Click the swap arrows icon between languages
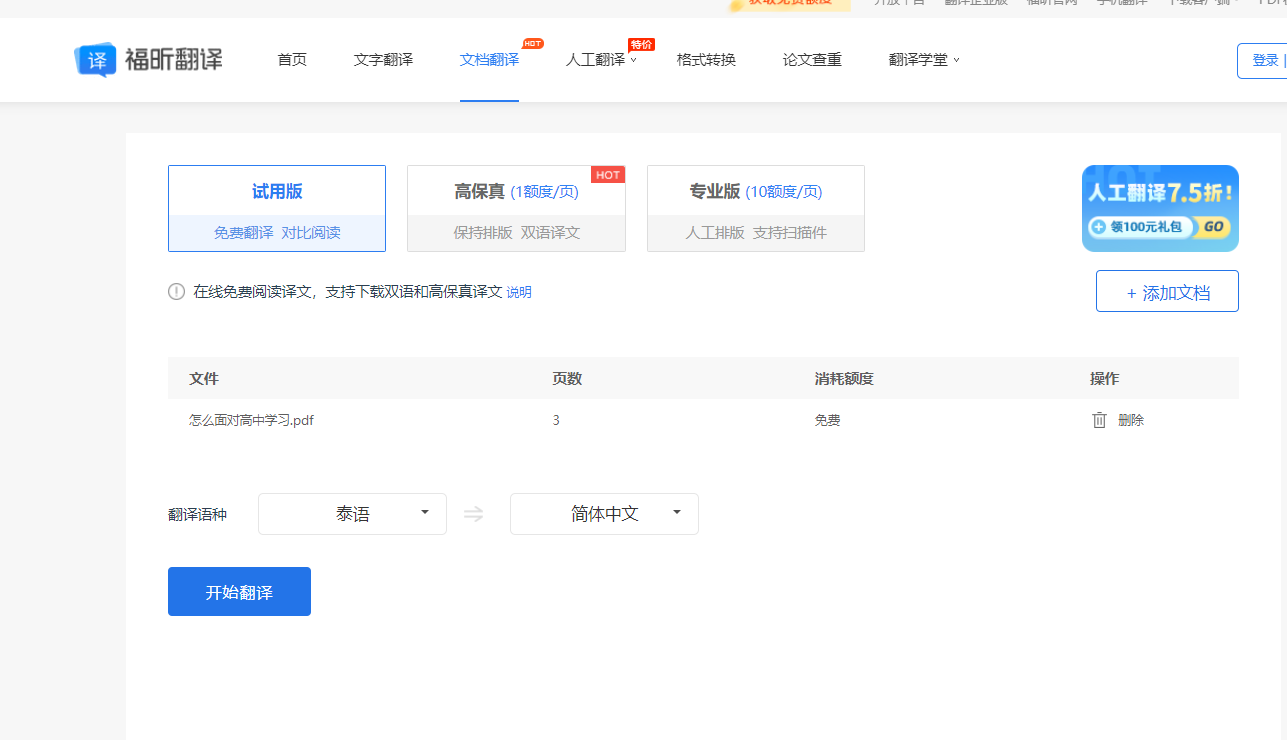1287x740 pixels. 474,514
